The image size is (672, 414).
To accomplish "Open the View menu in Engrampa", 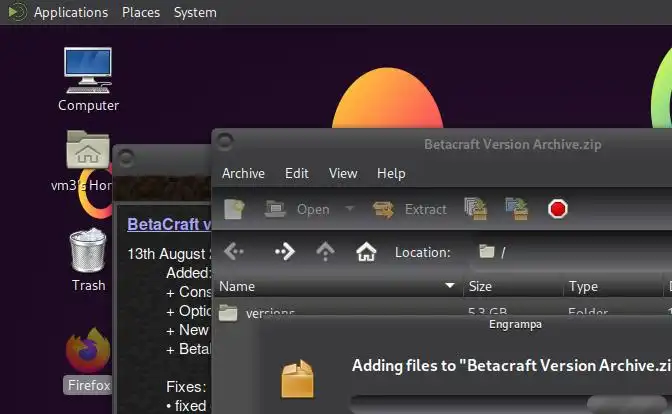I will pos(343,174).
